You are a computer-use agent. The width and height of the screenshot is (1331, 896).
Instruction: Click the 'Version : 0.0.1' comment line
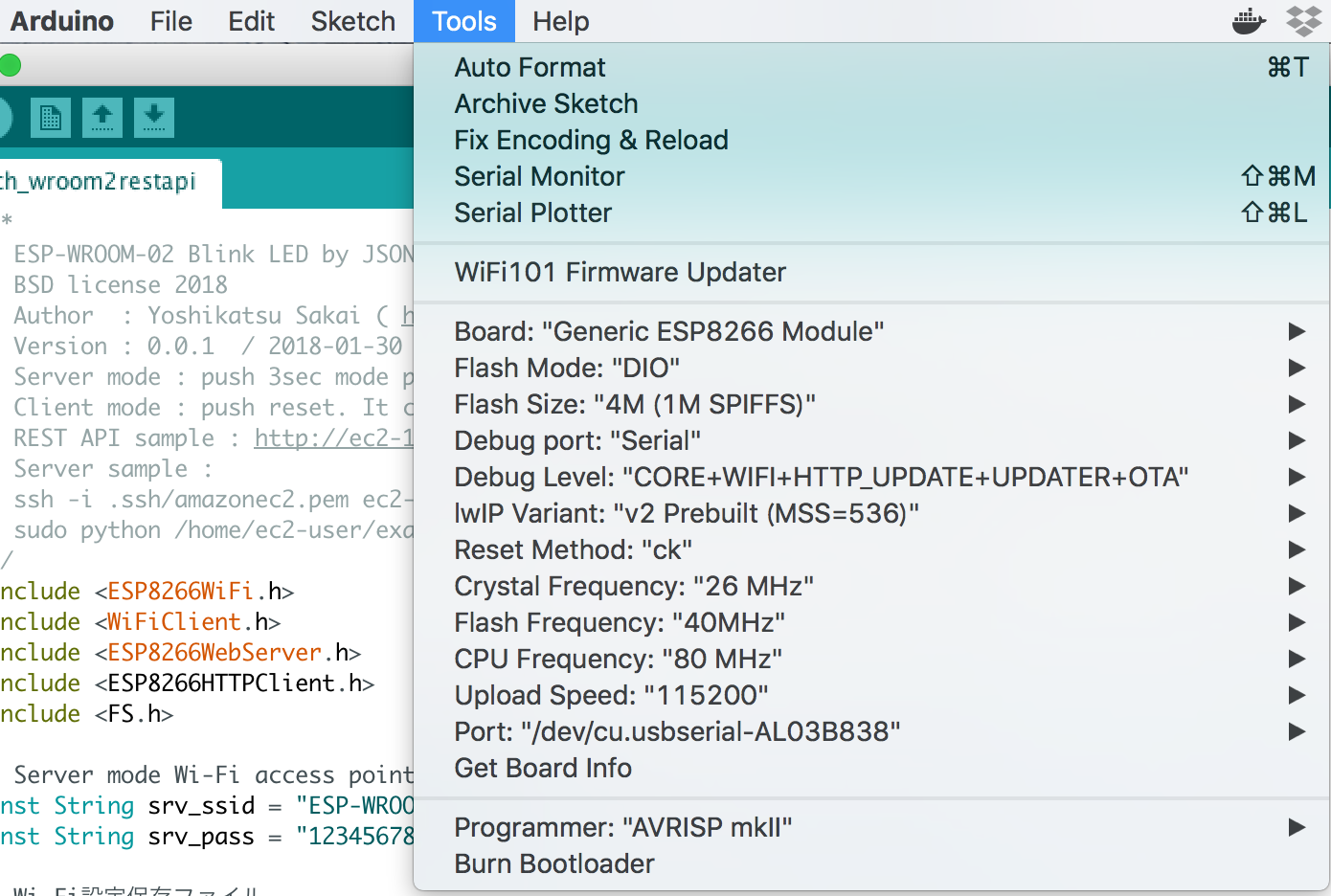click(208, 347)
